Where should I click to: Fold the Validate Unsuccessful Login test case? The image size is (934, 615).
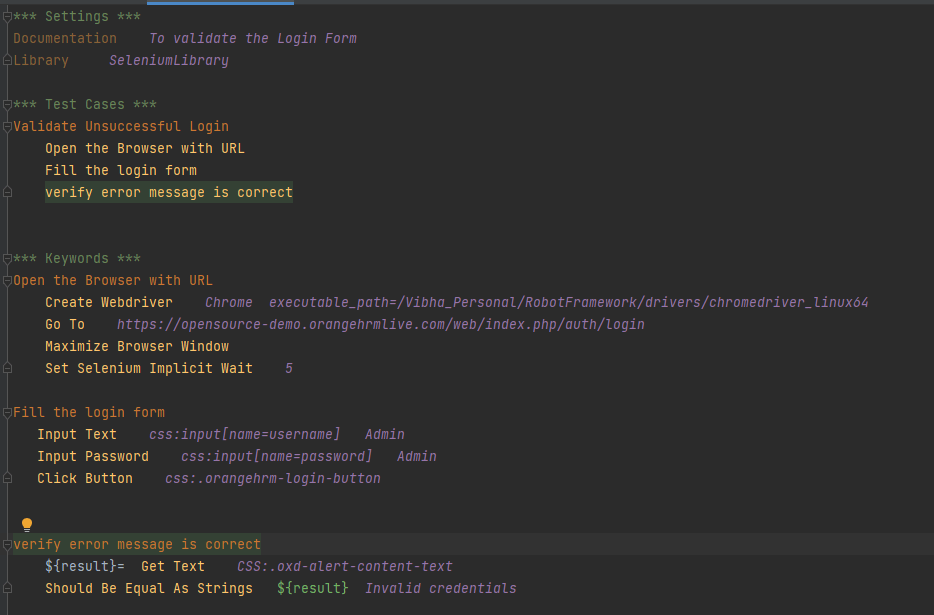pyautogui.click(x=6, y=127)
